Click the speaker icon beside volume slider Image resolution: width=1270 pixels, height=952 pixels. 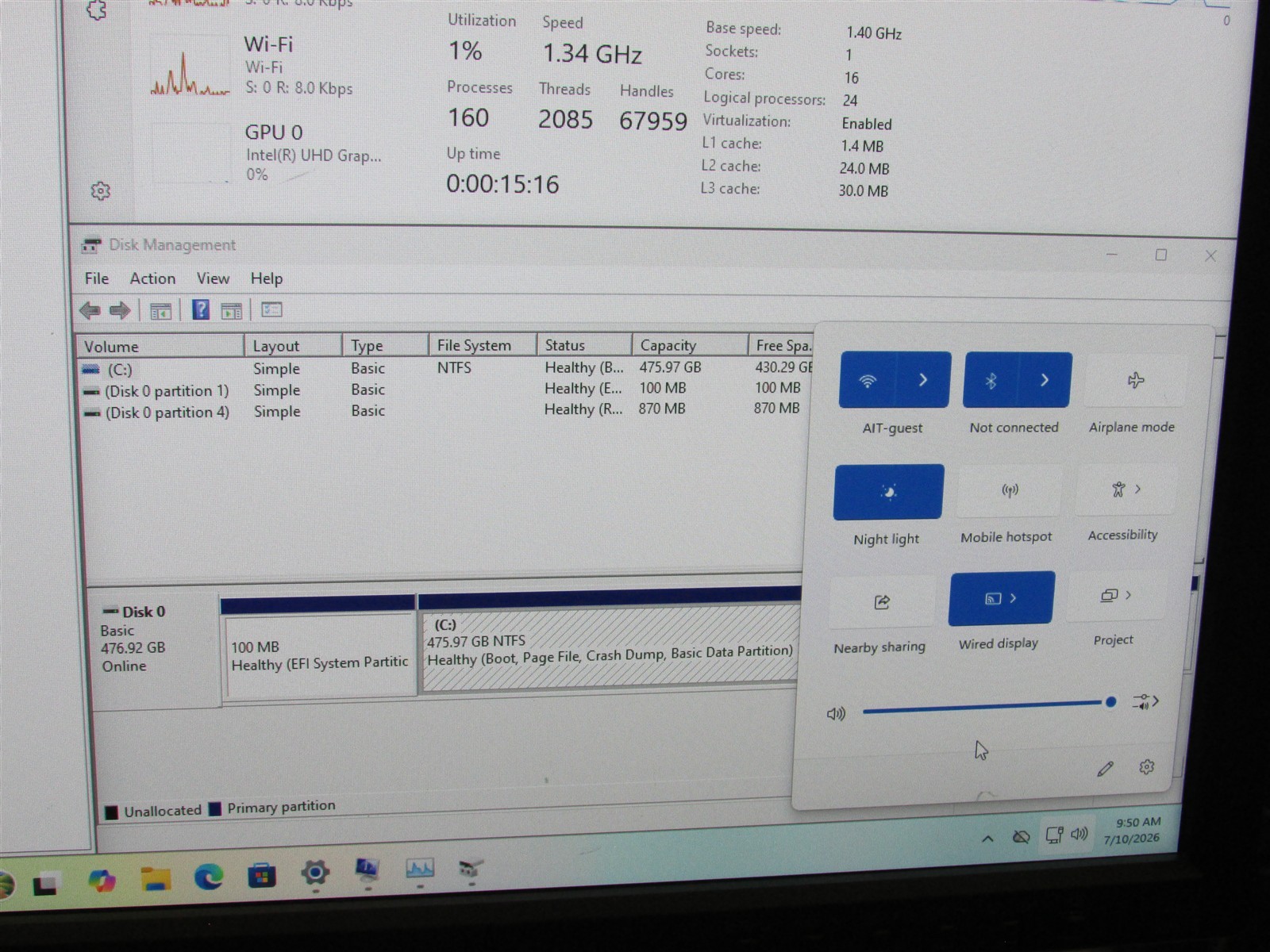point(836,714)
